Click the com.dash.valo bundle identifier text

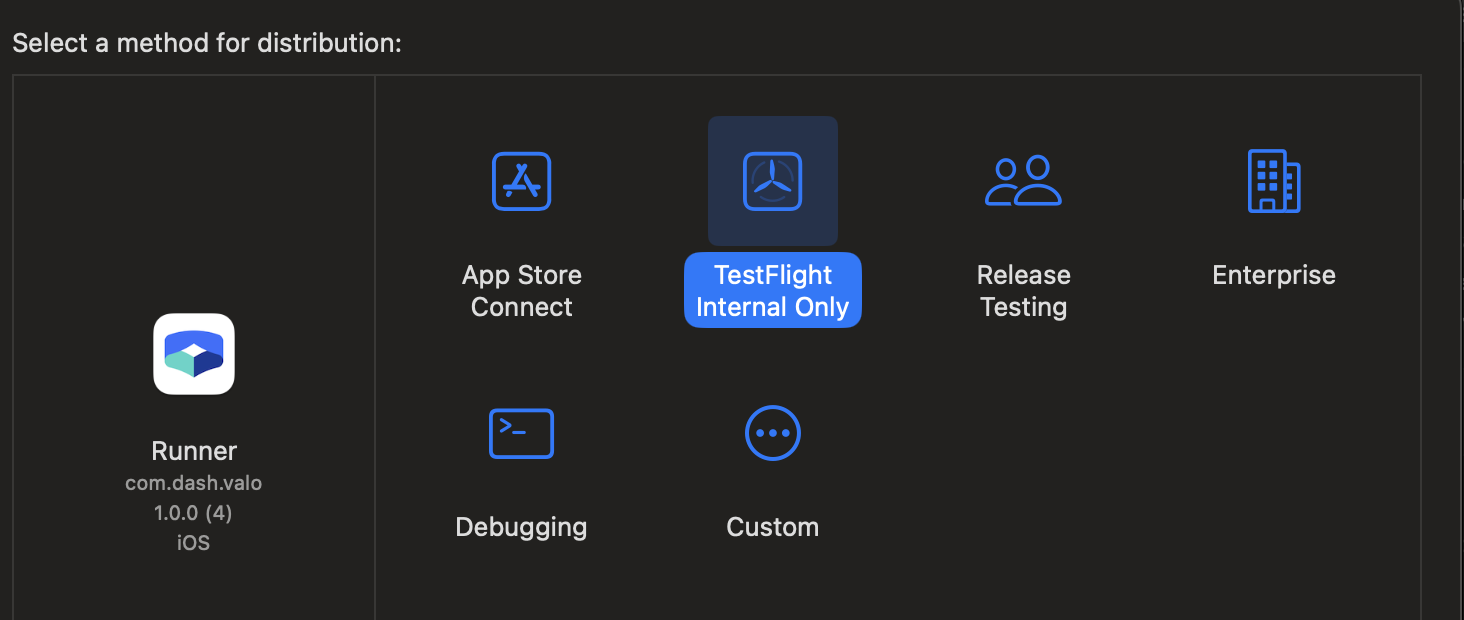point(193,482)
